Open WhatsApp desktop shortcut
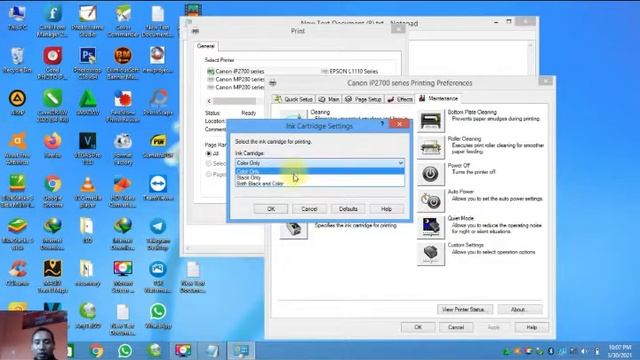The width and height of the screenshot is (640, 360). pos(158,316)
